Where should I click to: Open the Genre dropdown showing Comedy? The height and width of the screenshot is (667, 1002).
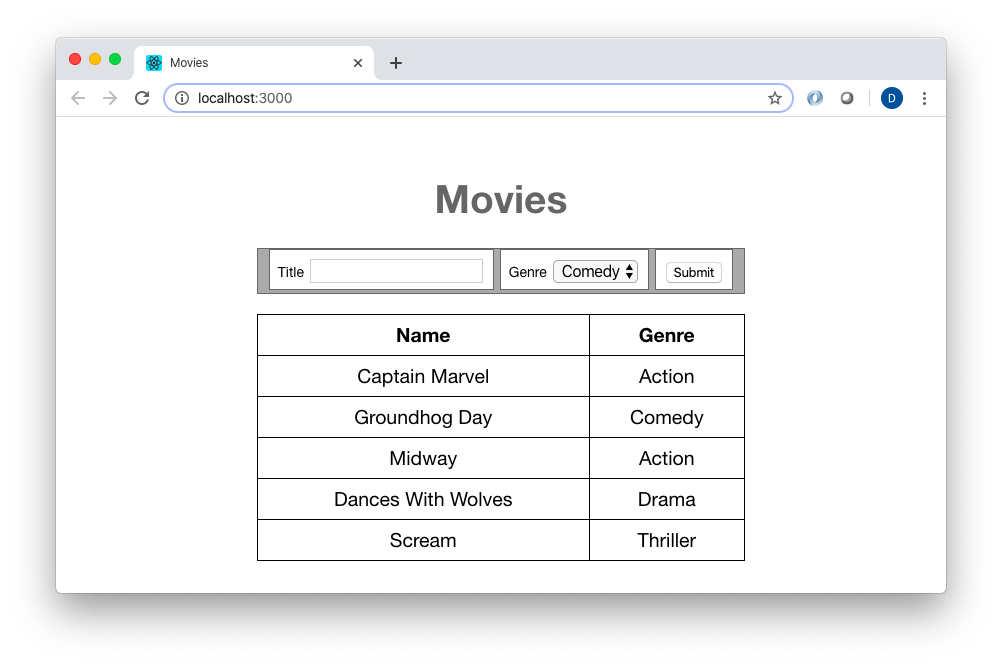point(595,272)
